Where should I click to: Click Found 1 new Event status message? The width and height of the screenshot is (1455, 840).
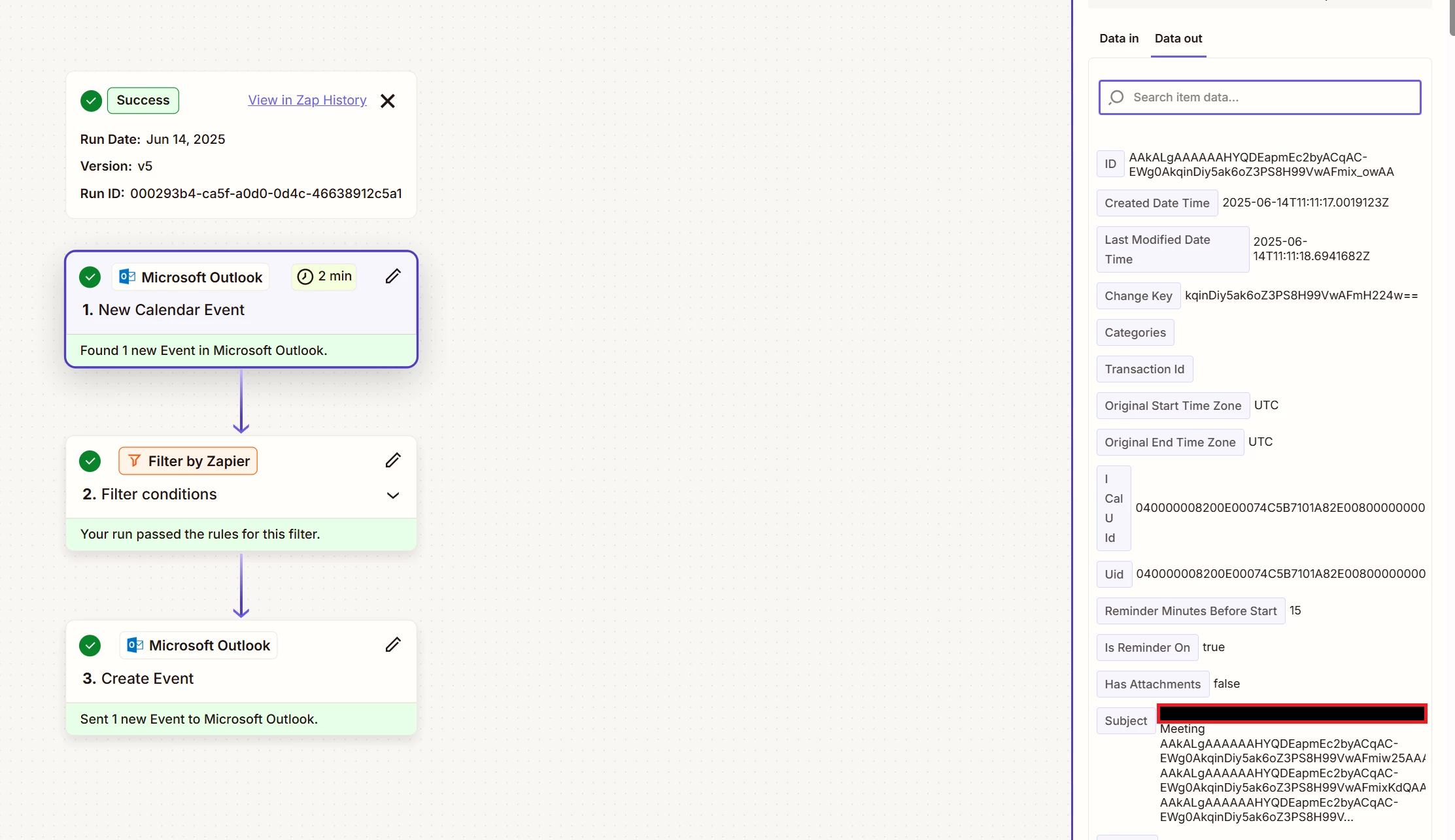click(204, 350)
